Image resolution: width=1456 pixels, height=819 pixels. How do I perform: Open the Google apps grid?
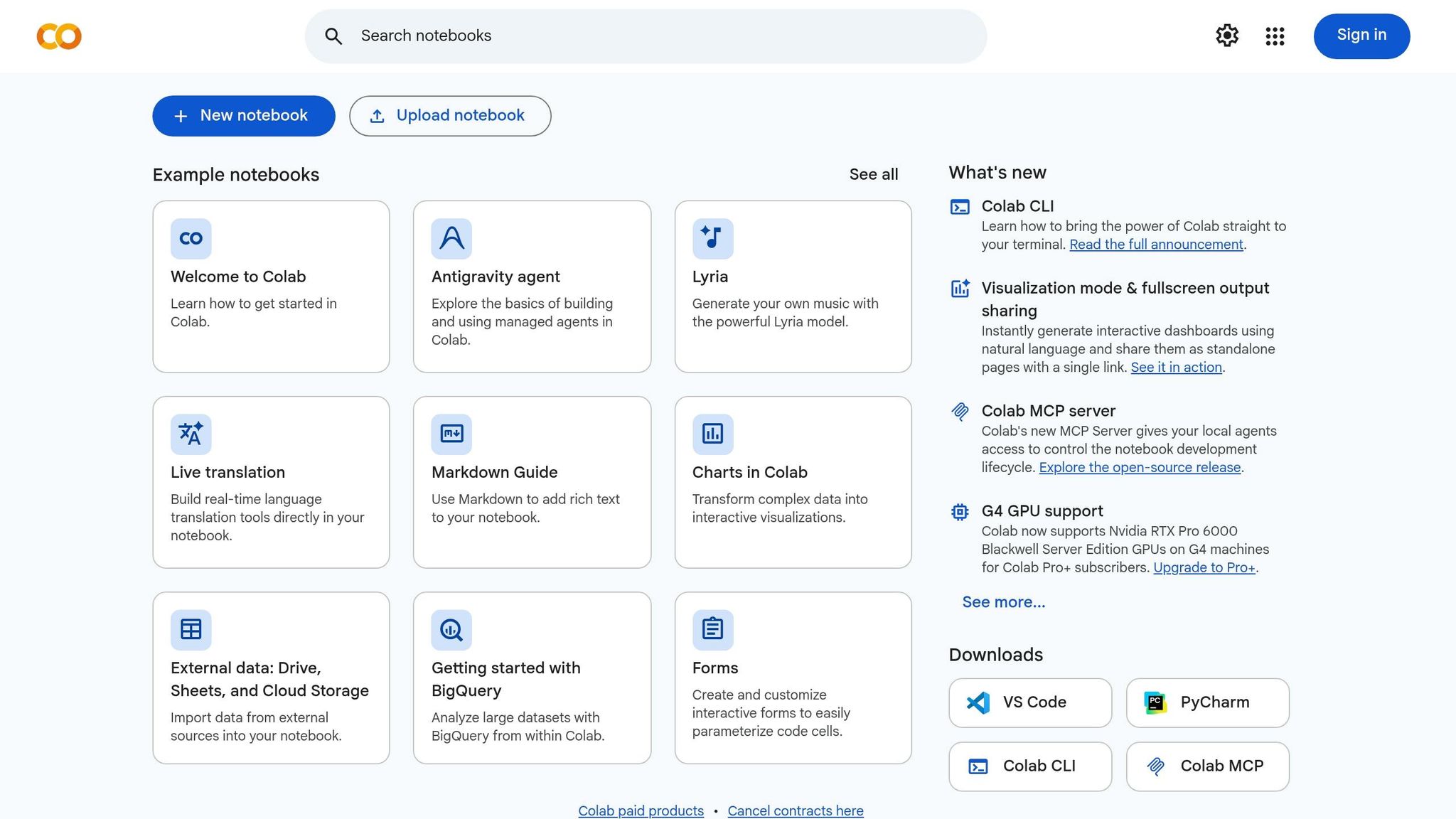(x=1275, y=36)
